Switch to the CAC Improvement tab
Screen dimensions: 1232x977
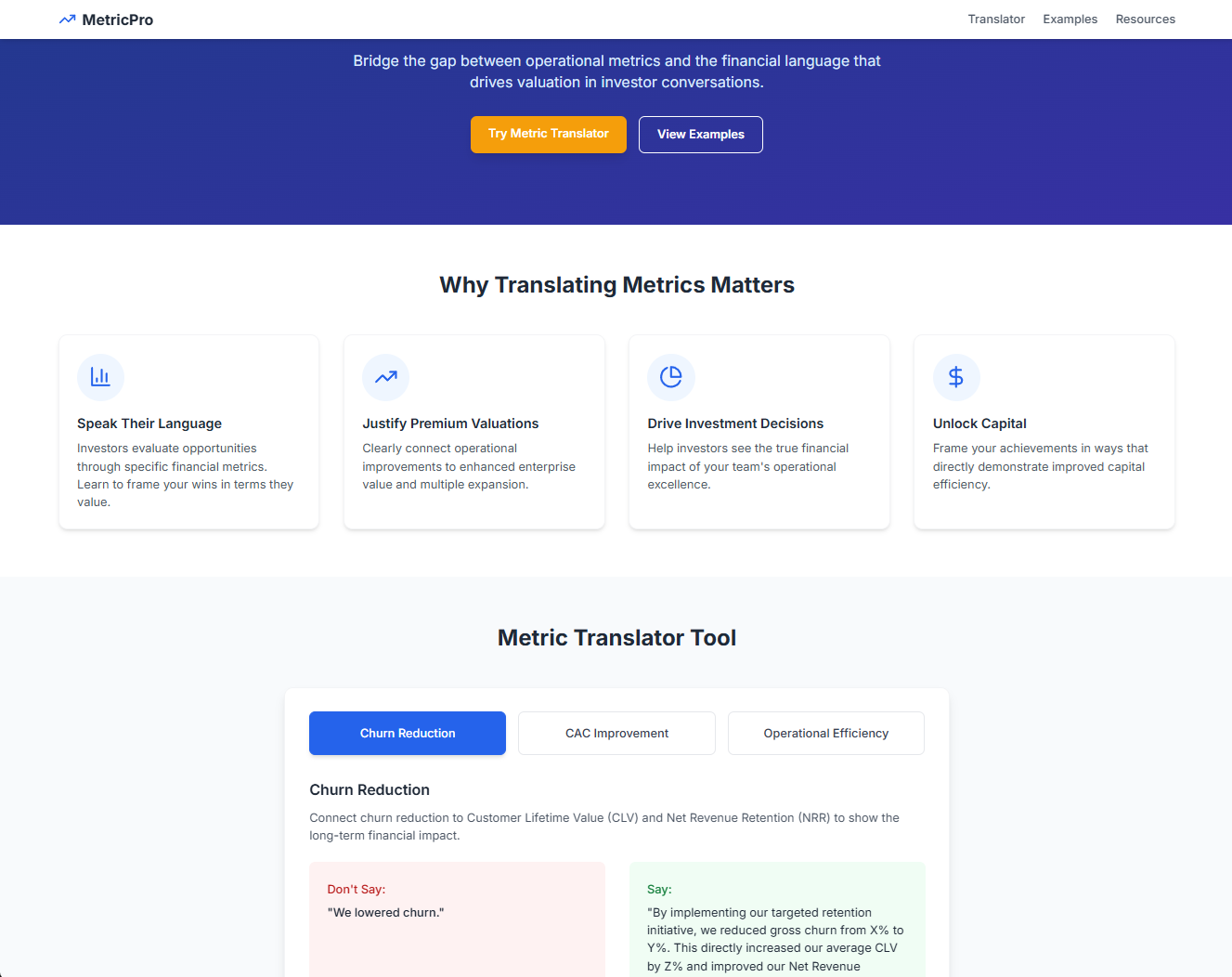click(x=616, y=733)
